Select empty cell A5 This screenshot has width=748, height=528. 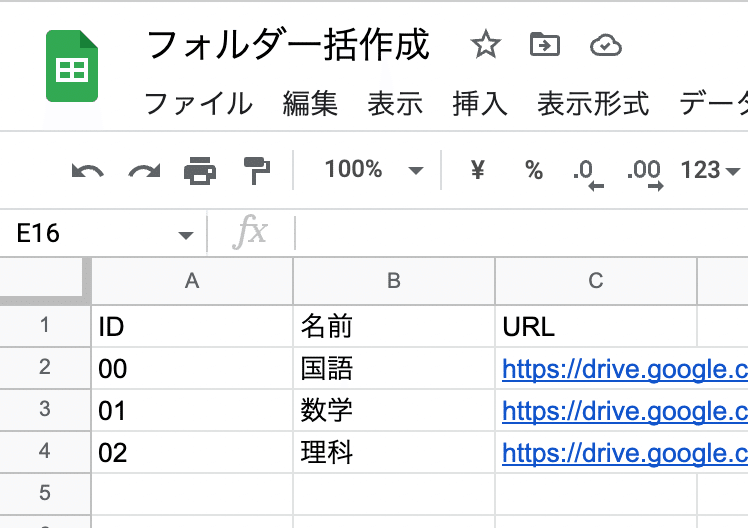tap(192, 494)
